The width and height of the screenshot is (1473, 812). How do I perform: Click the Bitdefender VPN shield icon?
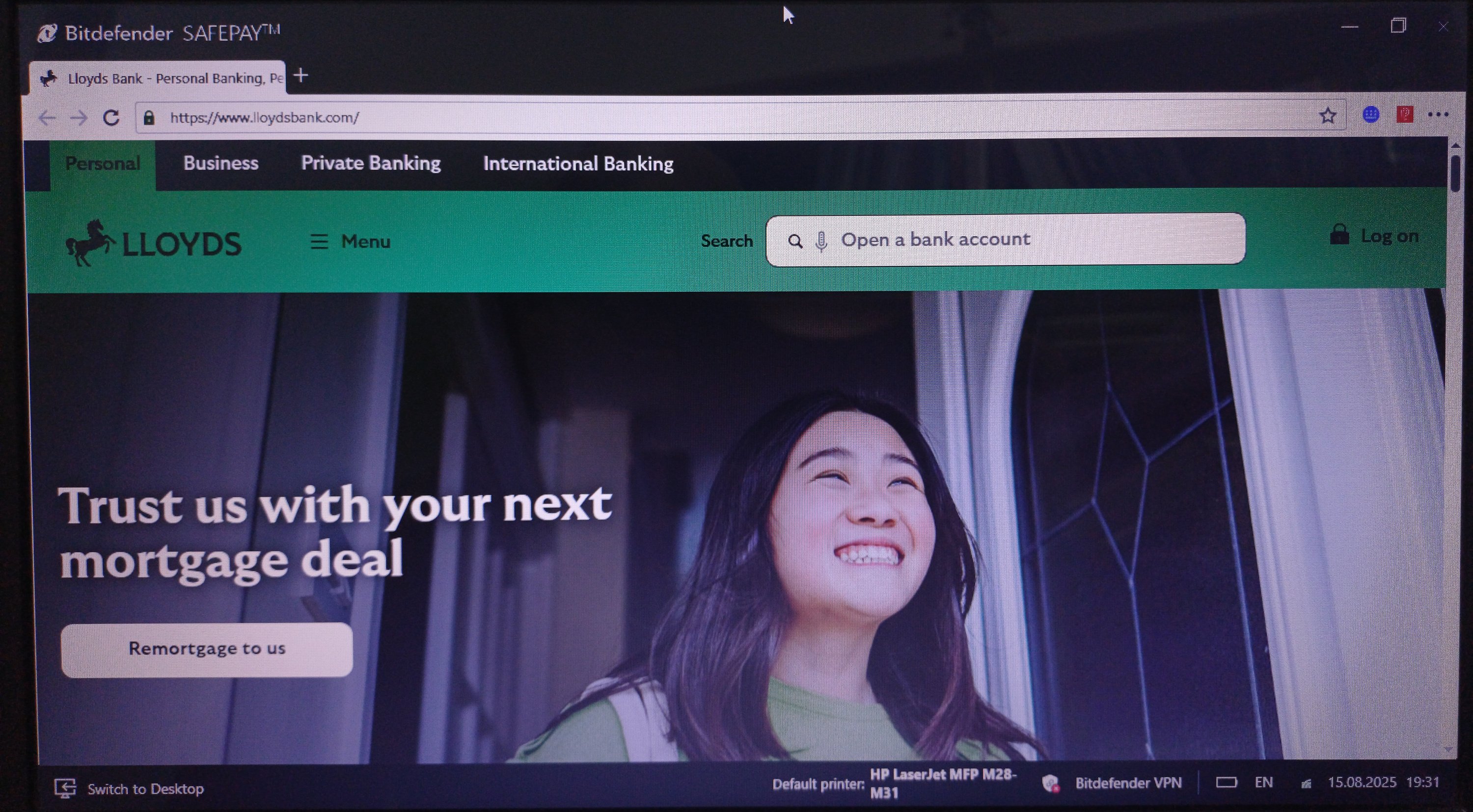click(x=1051, y=783)
